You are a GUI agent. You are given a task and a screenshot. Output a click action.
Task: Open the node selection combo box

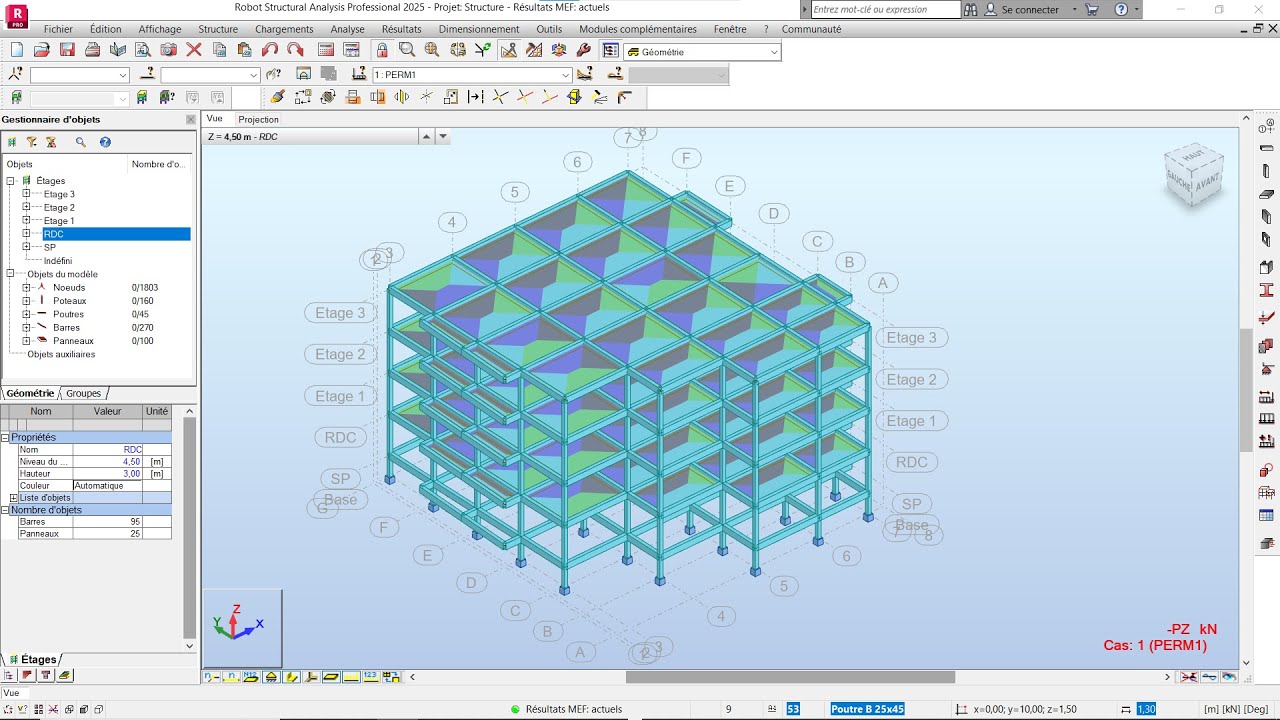click(x=80, y=75)
